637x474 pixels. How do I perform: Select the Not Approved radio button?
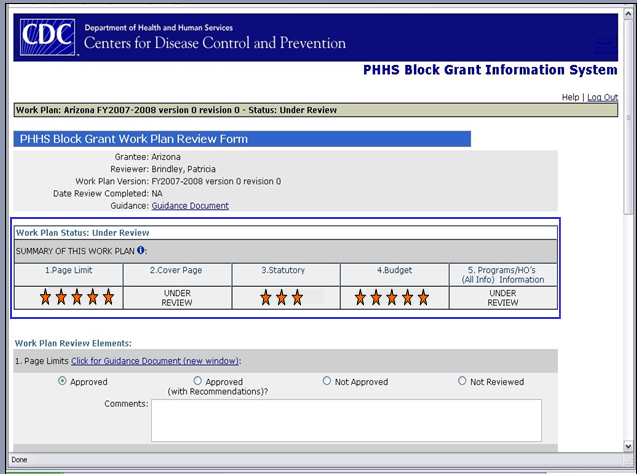pos(328,381)
